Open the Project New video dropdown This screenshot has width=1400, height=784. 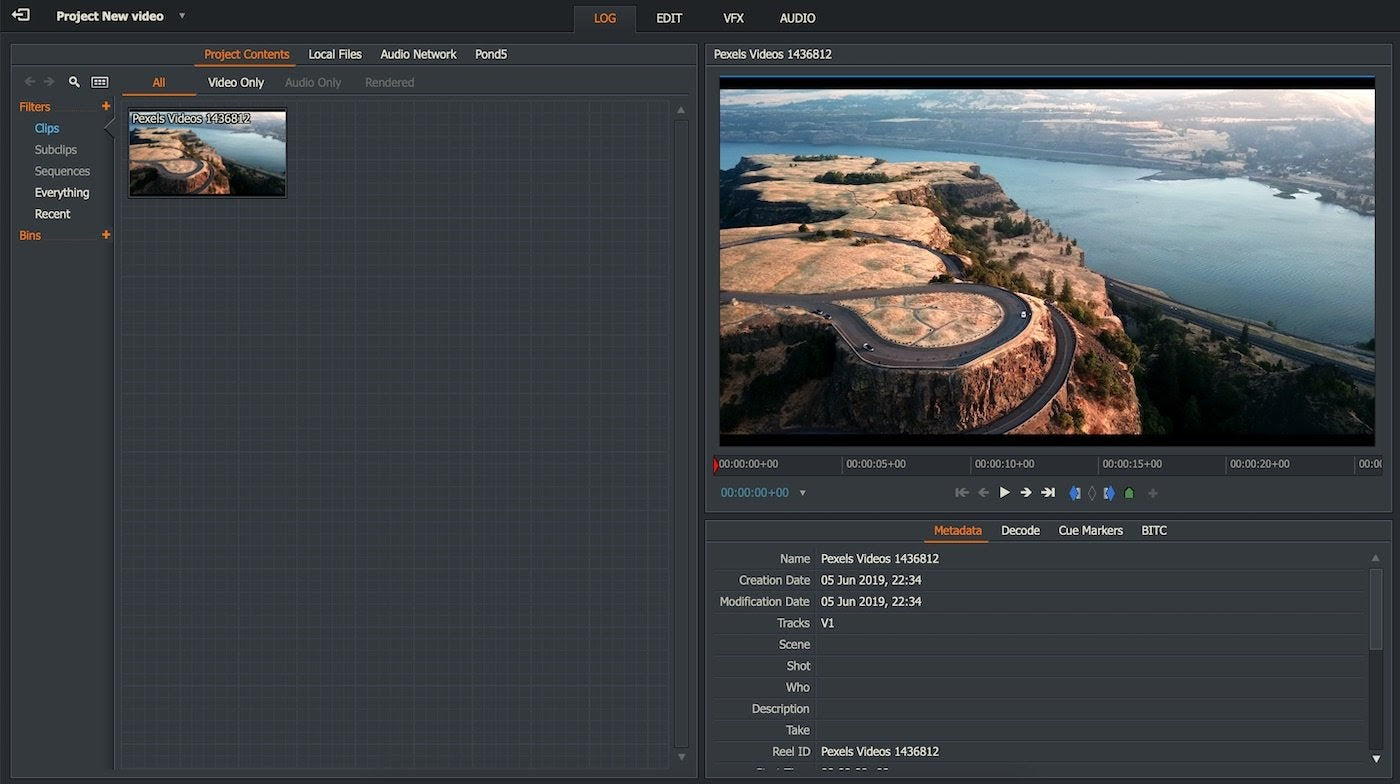tap(181, 16)
